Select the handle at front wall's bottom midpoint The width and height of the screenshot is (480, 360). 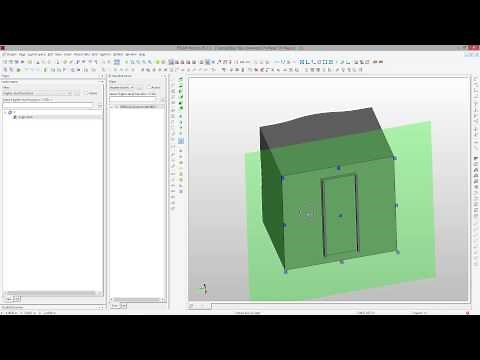(341, 262)
